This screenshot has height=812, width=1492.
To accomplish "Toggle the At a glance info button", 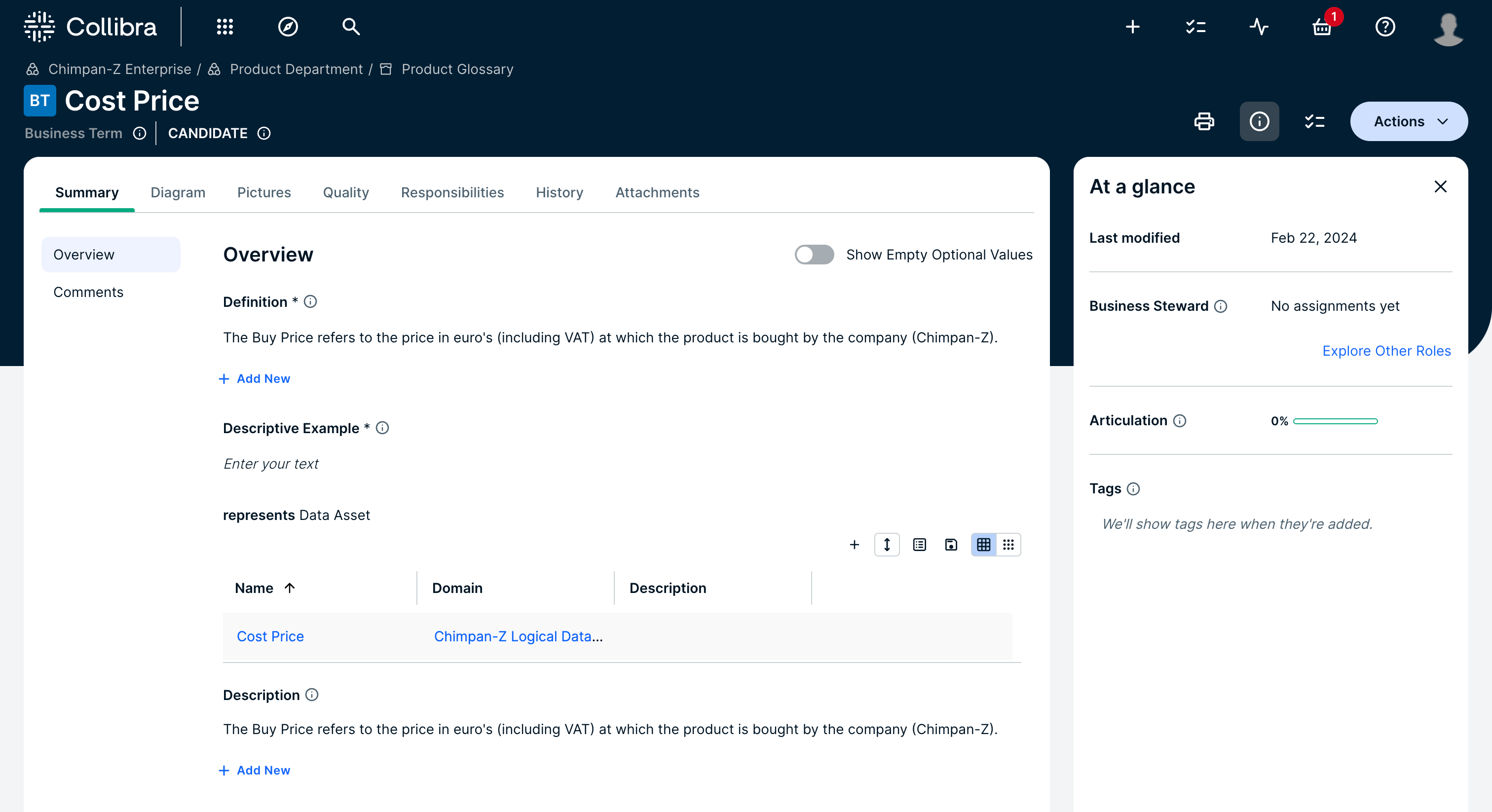I will point(1259,122).
